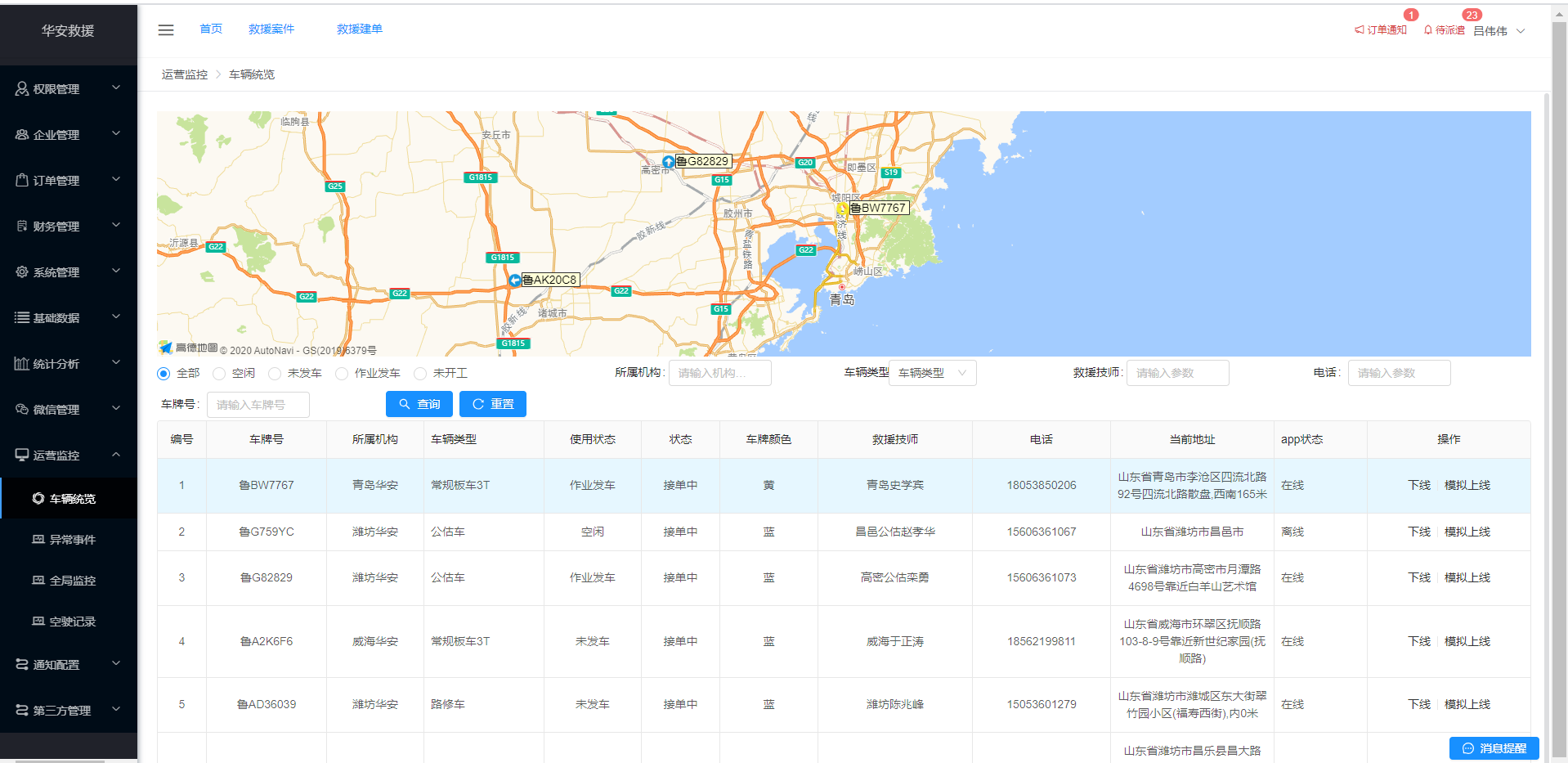Focus the 电话 input field
The width and height of the screenshot is (1568, 763).
pyautogui.click(x=1400, y=373)
